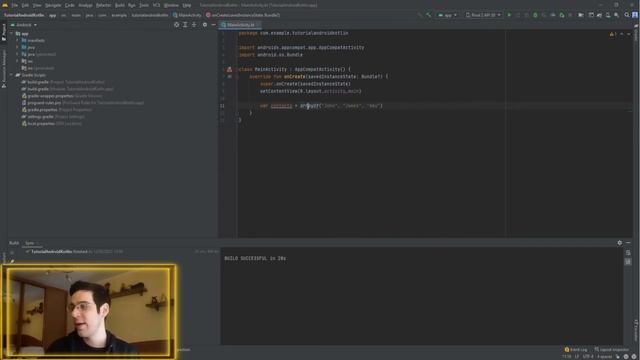
Task: Run the app with green play button
Action: pos(509,15)
